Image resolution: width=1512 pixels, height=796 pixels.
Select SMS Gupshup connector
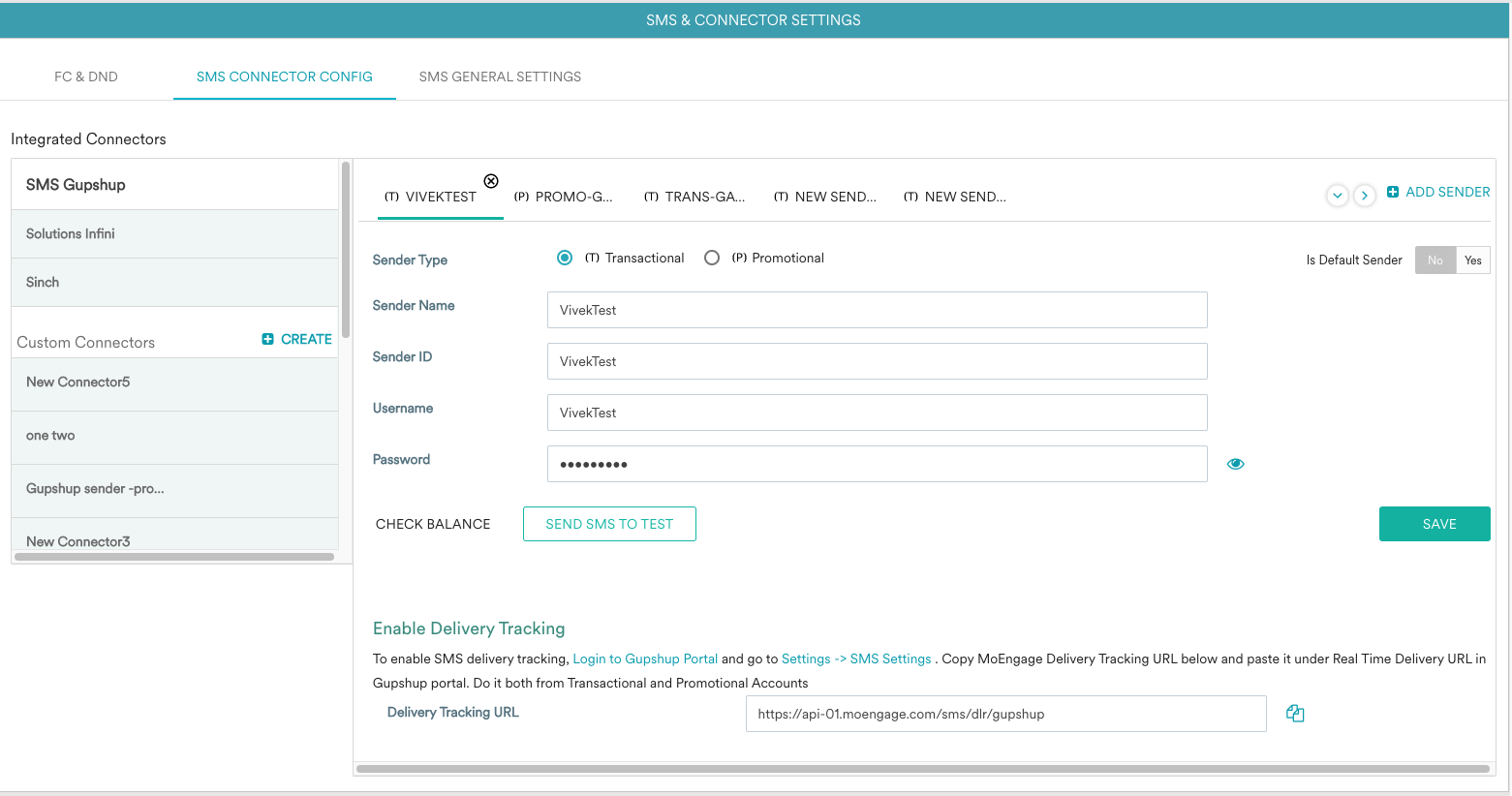pyautogui.click(x=174, y=184)
